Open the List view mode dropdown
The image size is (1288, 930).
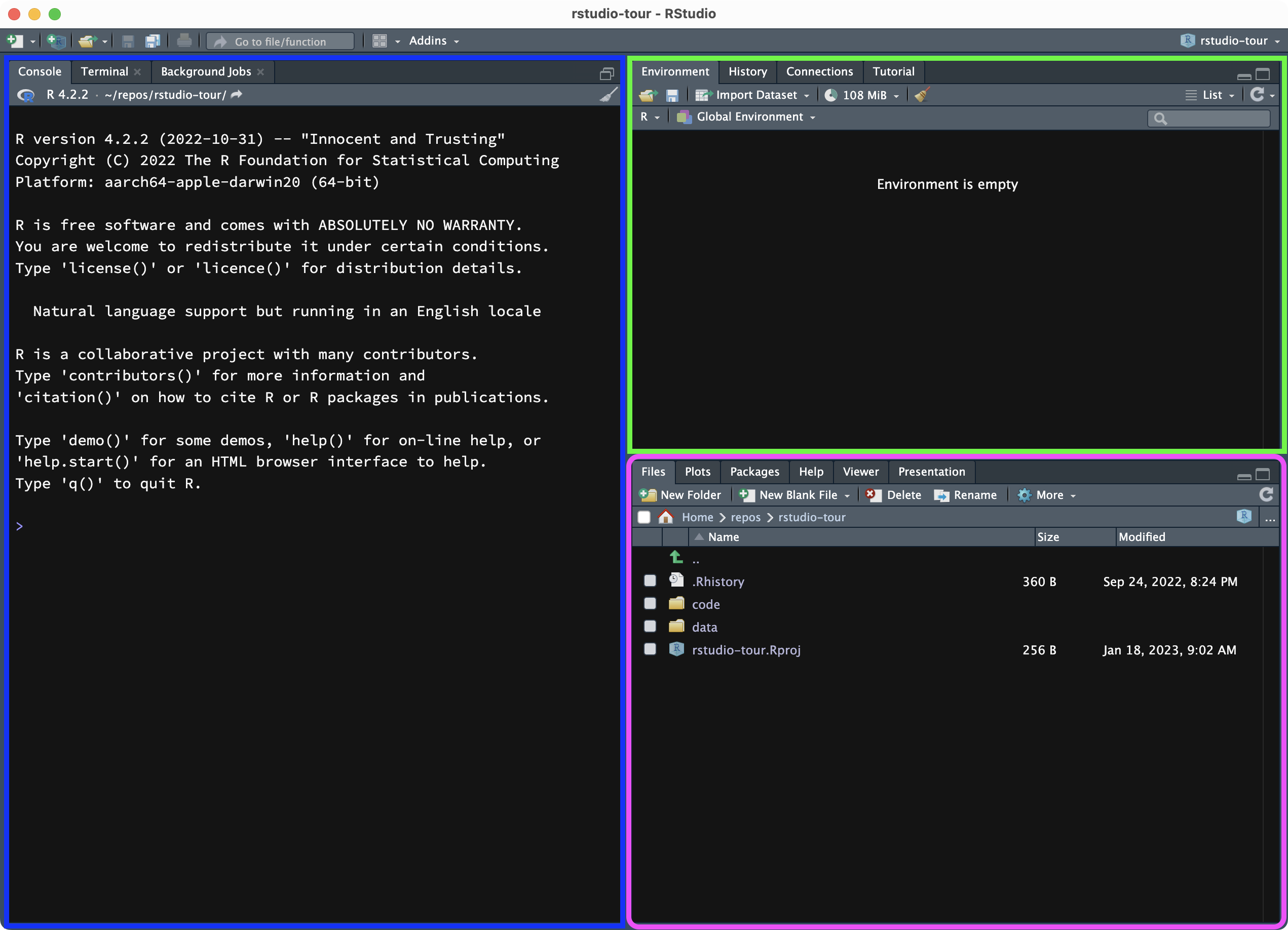[x=1210, y=95]
